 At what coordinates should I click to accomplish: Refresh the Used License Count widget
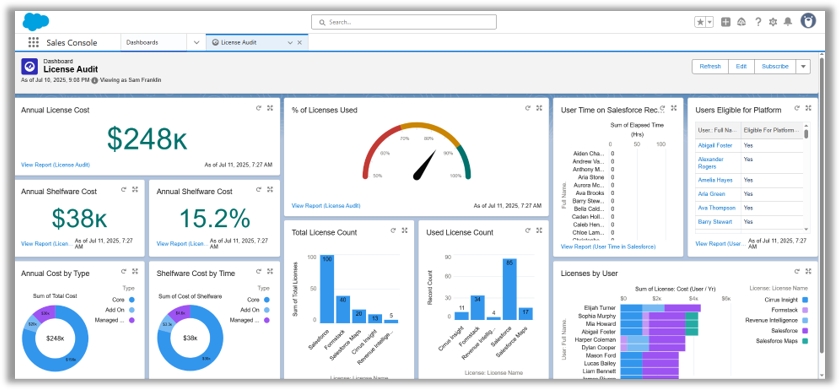[528, 230]
